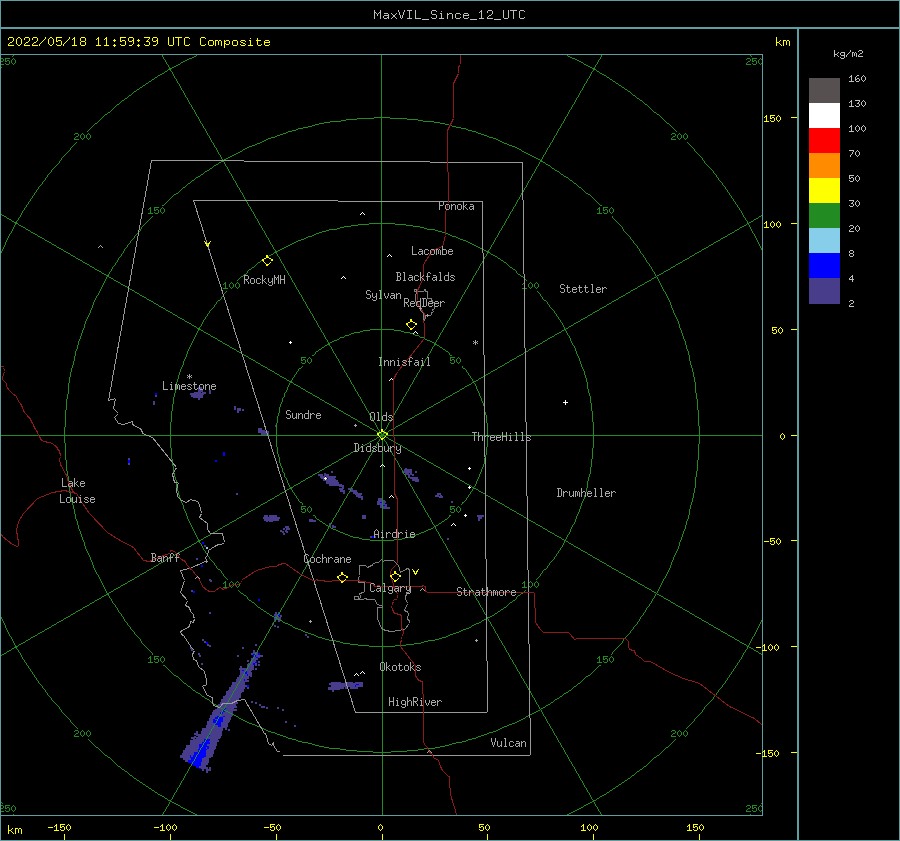Click the white plus marker east of ThreeHills

pos(565,402)
